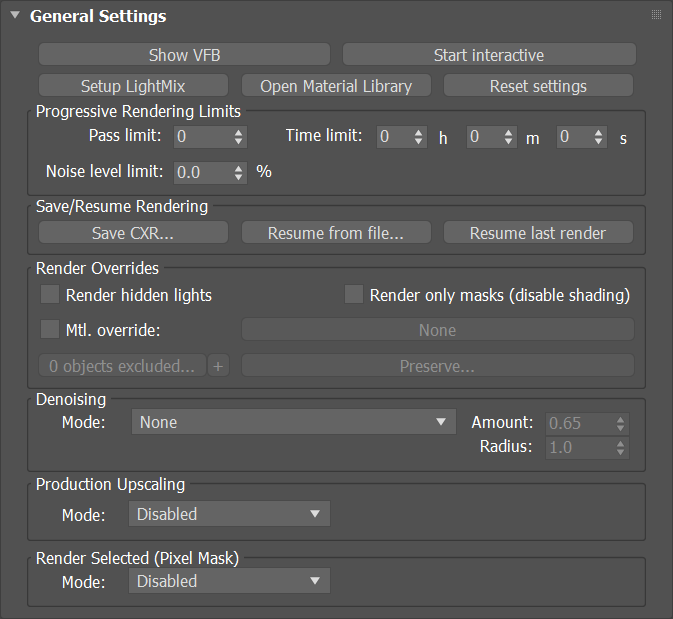The width and height of the screenshot is (673, 619).
Task: Click Resume last render button
Action: tap(538, 233)
